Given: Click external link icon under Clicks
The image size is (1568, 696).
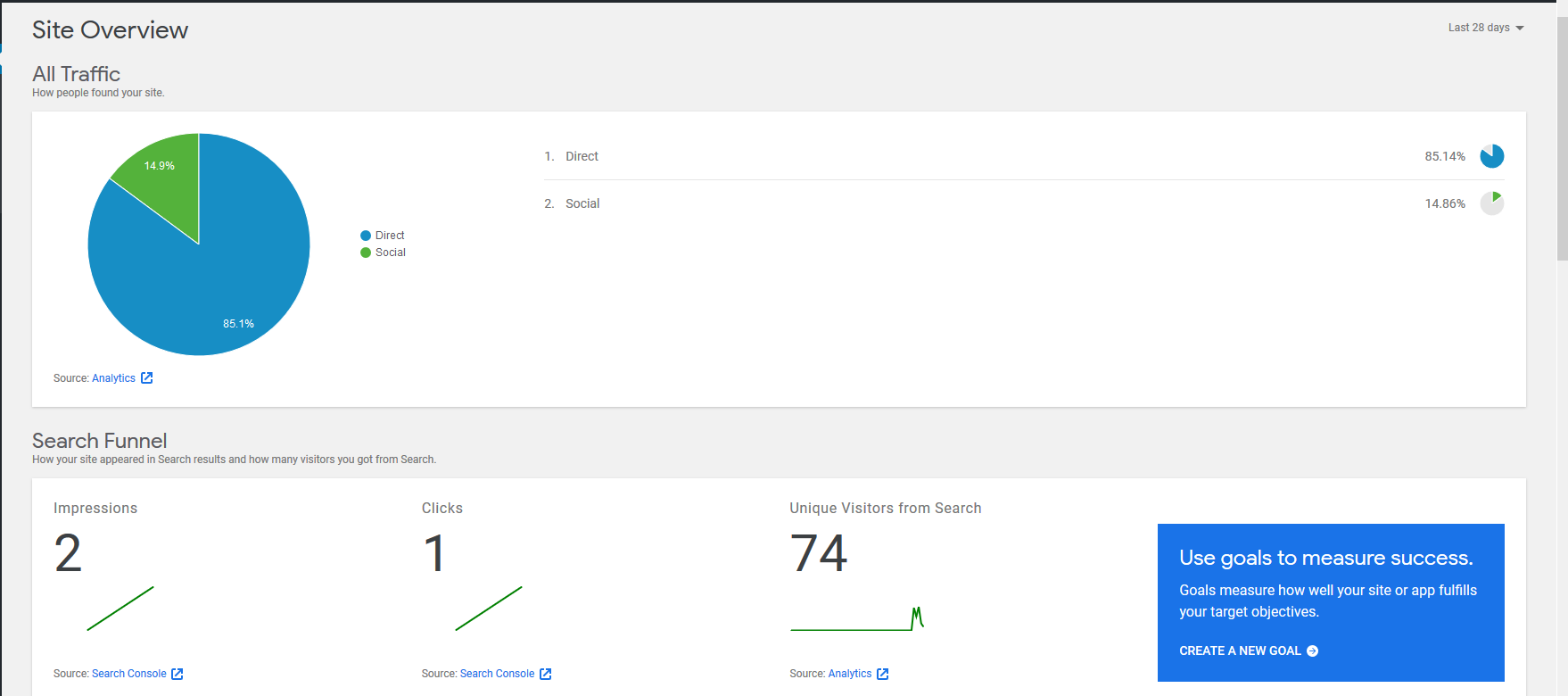Looking at the screenshot, I should (546, 674).
